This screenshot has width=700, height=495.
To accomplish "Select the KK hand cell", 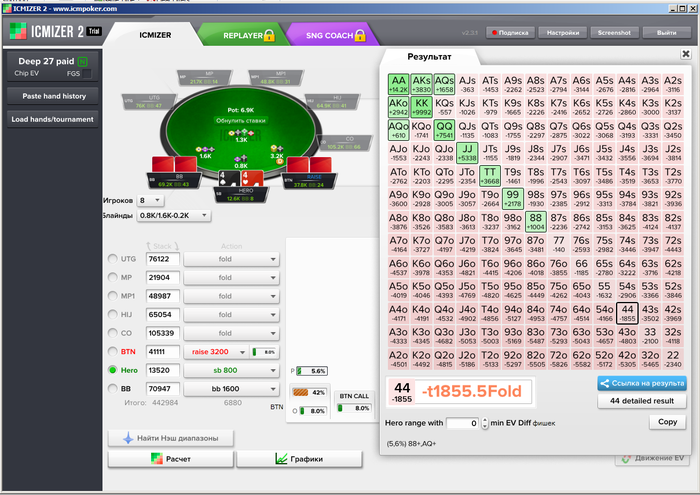I will pos(421,107).
